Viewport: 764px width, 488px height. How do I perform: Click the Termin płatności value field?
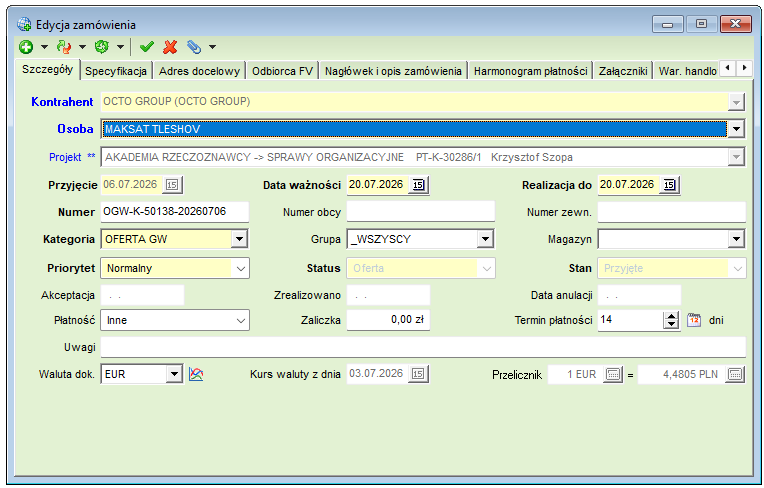630,320
